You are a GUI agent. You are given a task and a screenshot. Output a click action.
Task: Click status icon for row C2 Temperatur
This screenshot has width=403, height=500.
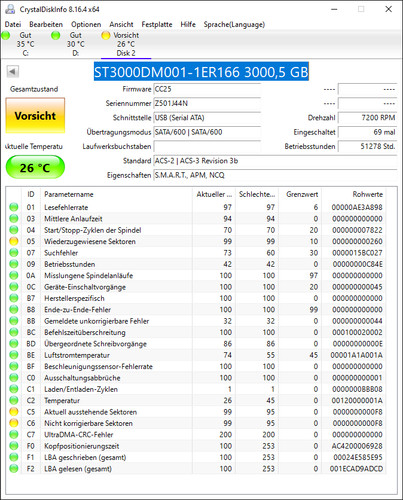[14, 400]
